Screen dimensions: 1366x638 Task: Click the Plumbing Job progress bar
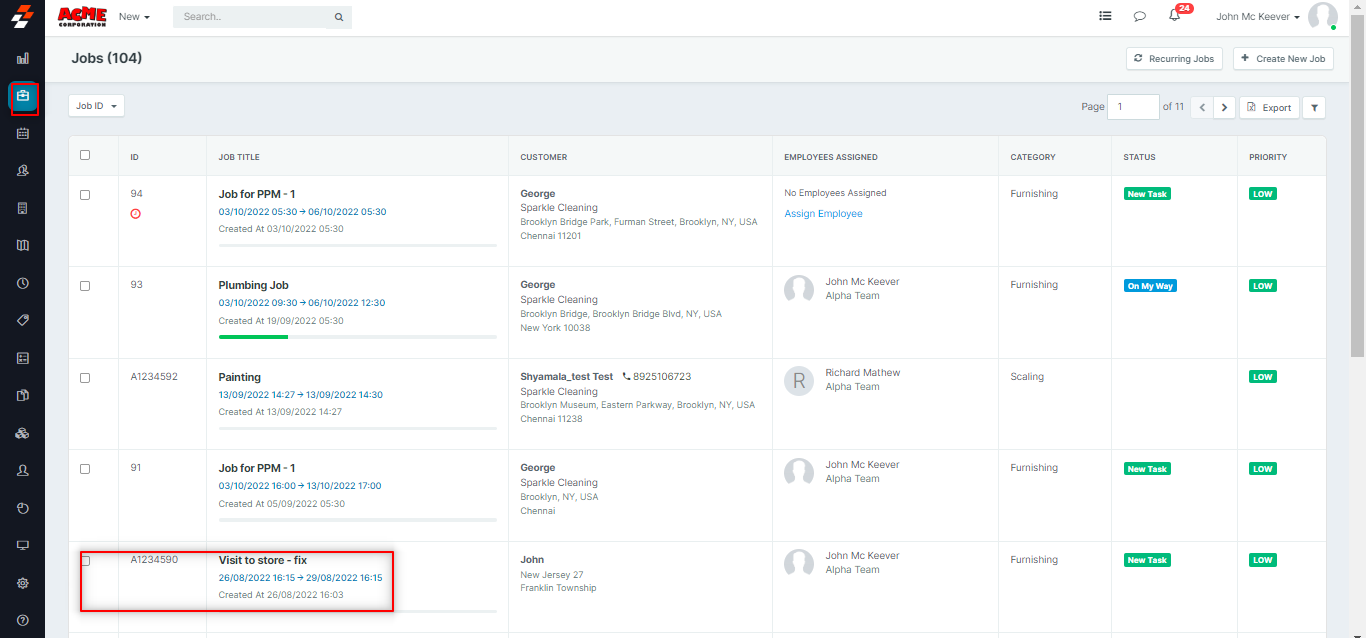point(357,337)
